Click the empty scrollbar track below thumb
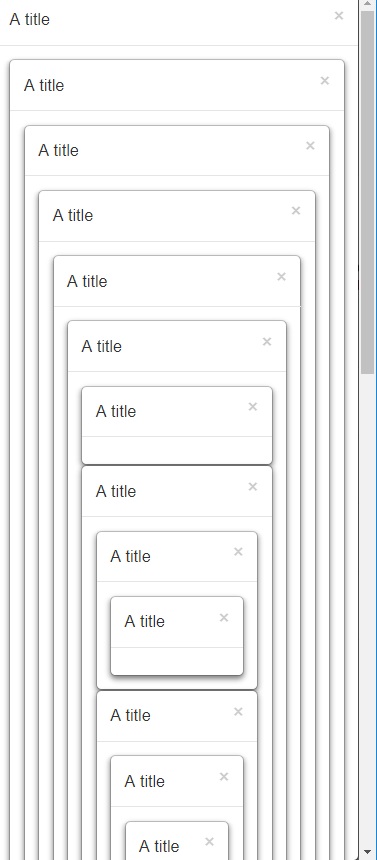 click(x=368, y=609)
